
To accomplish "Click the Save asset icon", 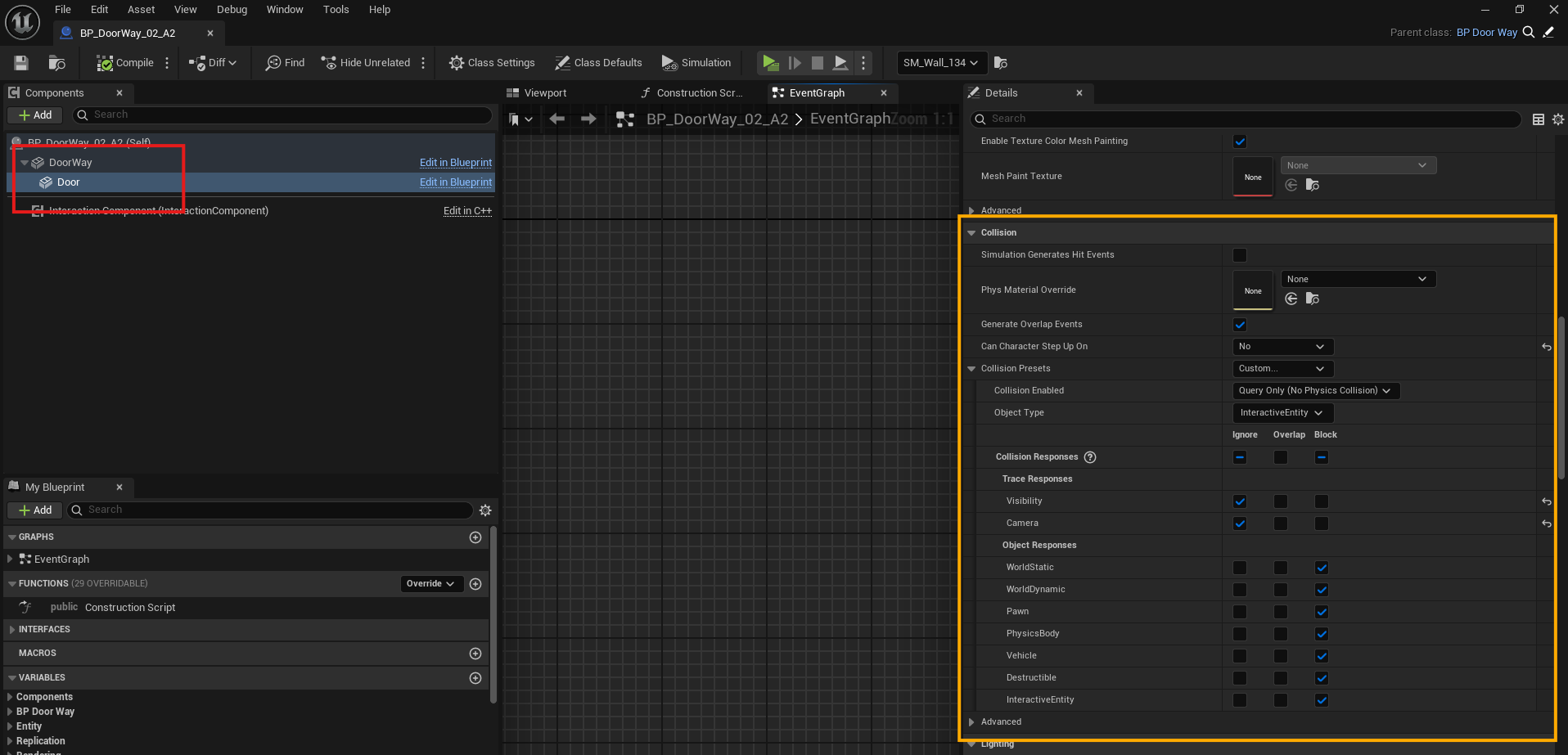I will coord(21,63).
